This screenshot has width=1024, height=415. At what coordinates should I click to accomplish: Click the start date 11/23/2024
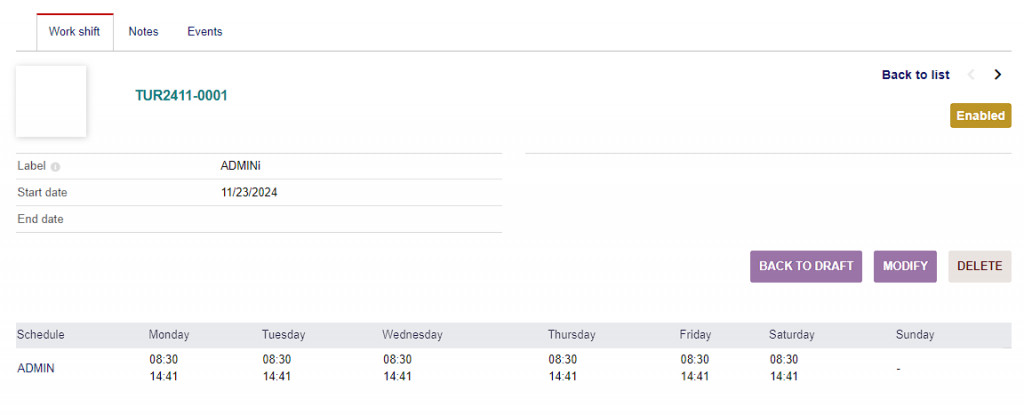tap(249, 192)
